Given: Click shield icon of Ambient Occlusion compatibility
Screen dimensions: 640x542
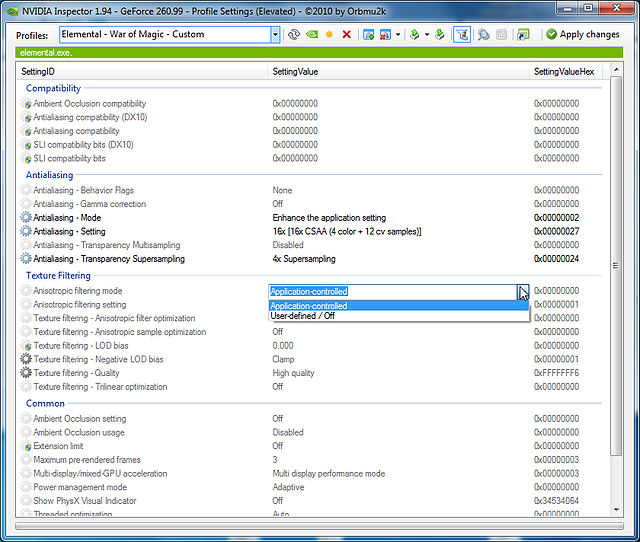Looking at the screenshot, I should click(x=26, y=104).
